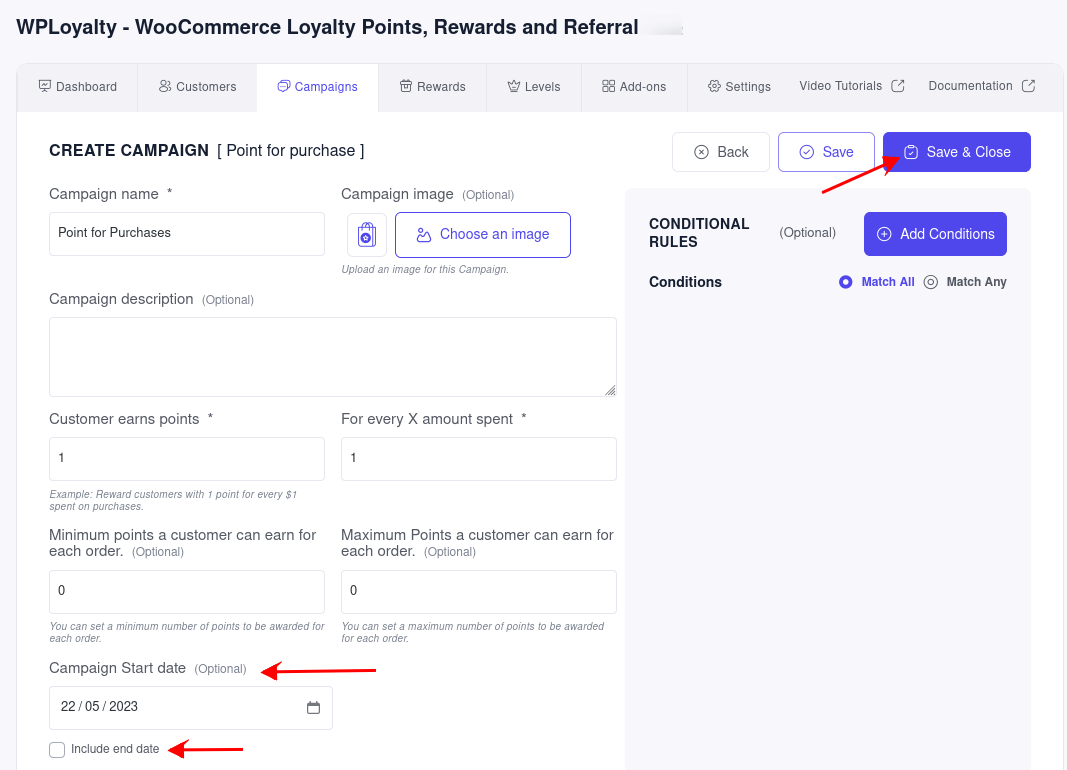Click the Dashboard tab monitor icon
The width and height of the screenshot is (1067, 770).
click(x=45, y=86)
